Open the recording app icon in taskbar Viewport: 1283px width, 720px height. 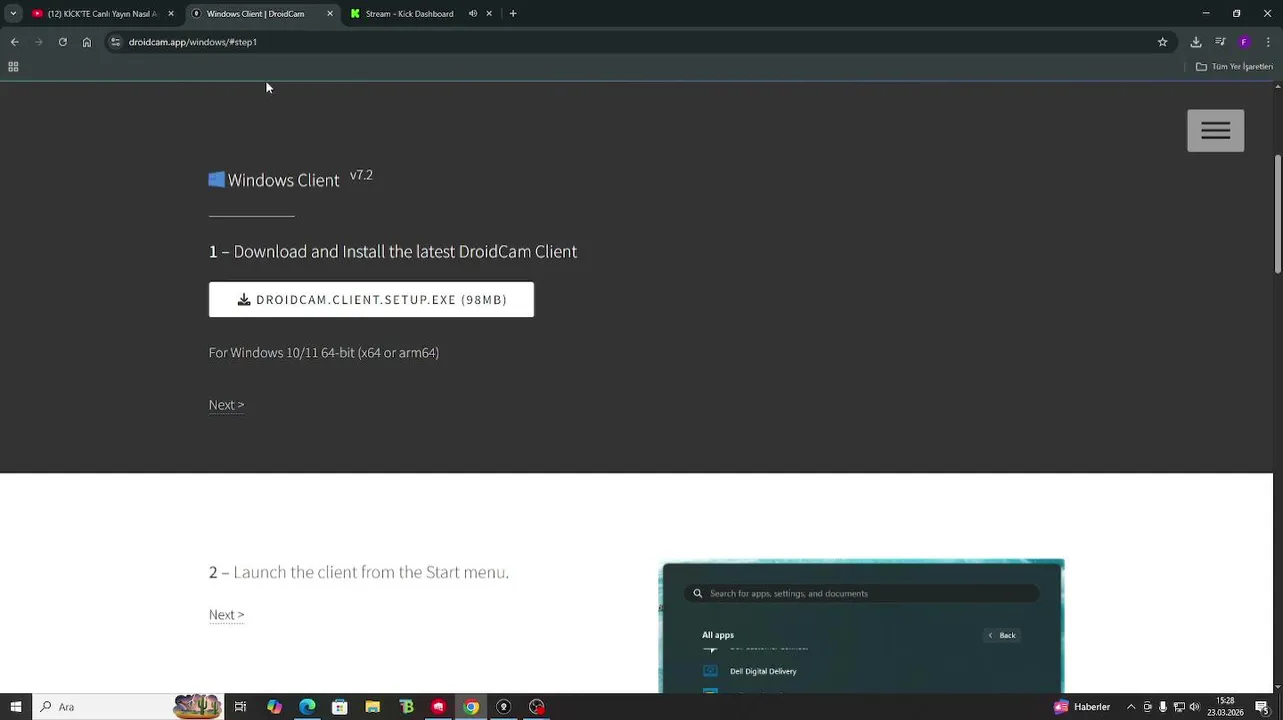tap(537, 707)
